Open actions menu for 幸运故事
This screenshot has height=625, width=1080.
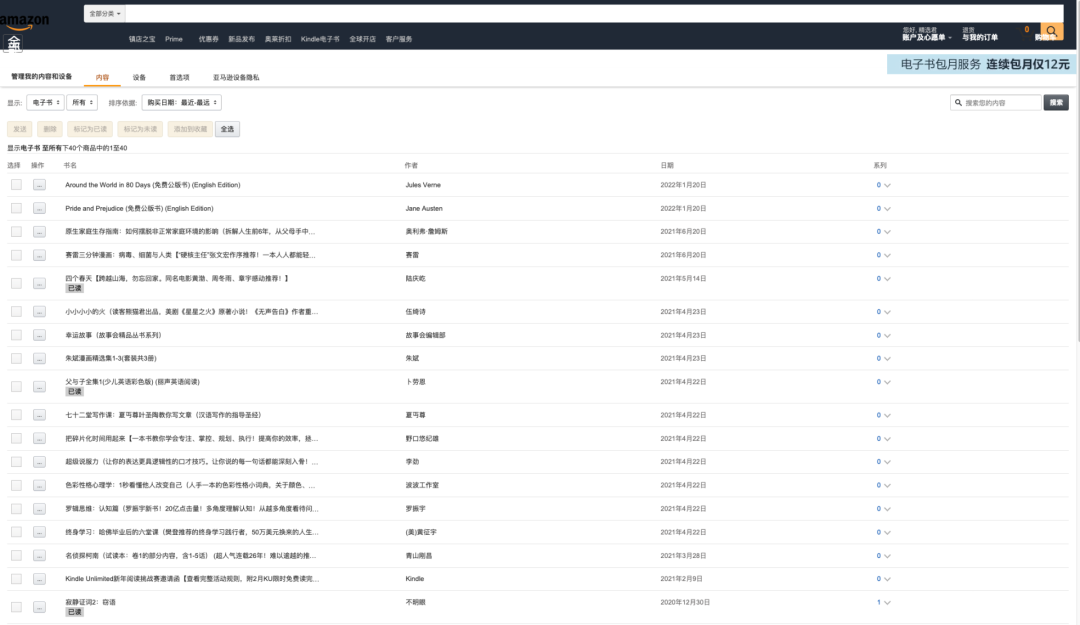click(x=39, y=335)
